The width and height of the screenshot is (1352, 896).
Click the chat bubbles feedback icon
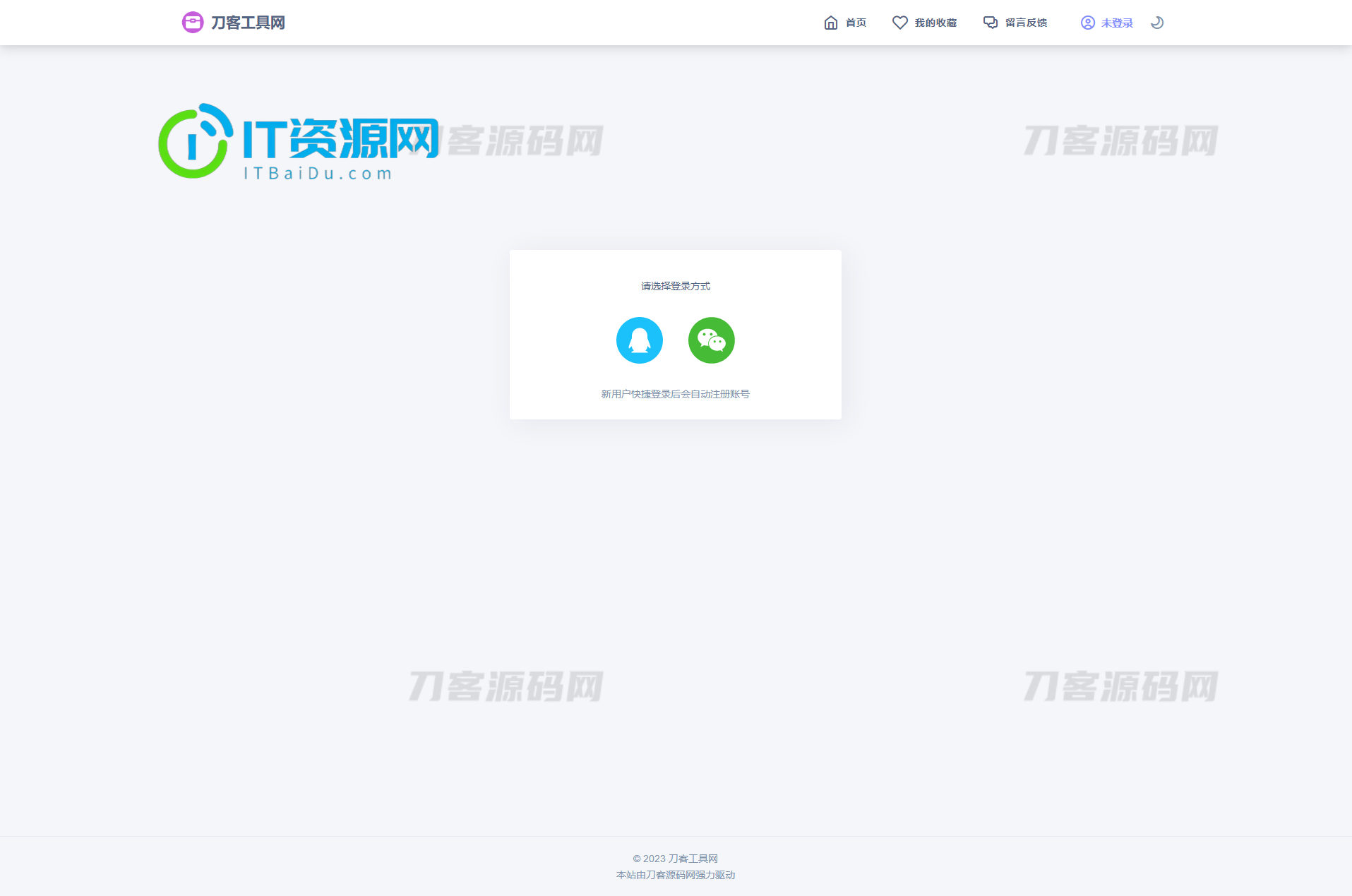991,23
